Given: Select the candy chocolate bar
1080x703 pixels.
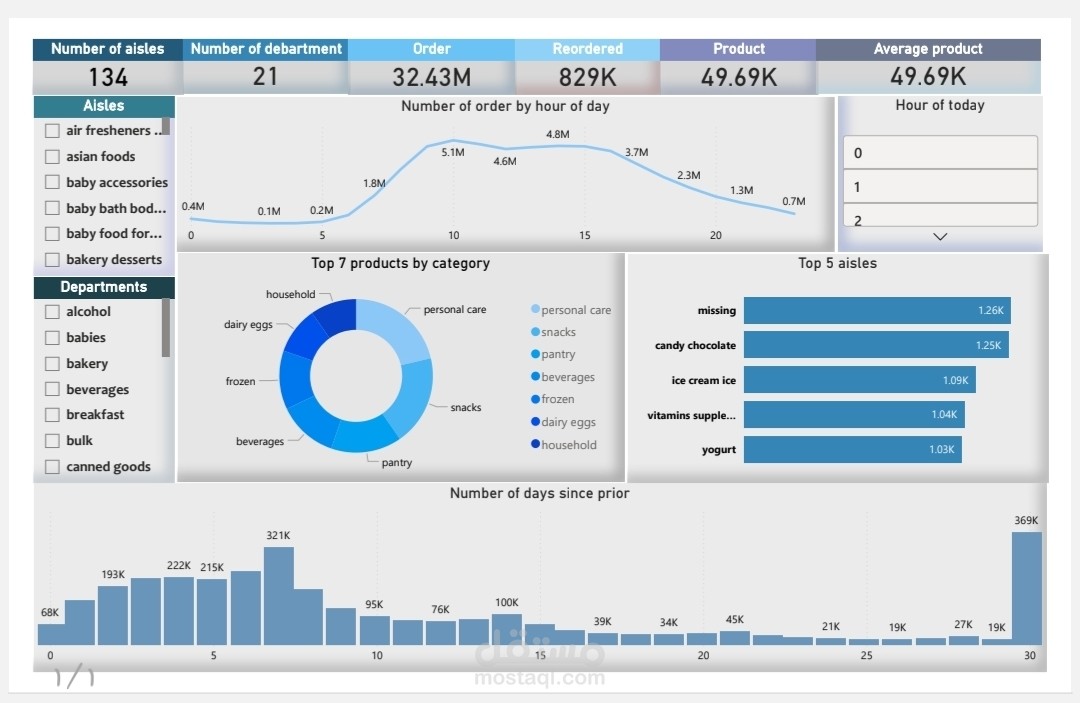Looking at the screenshot, I should click(876, 345).
